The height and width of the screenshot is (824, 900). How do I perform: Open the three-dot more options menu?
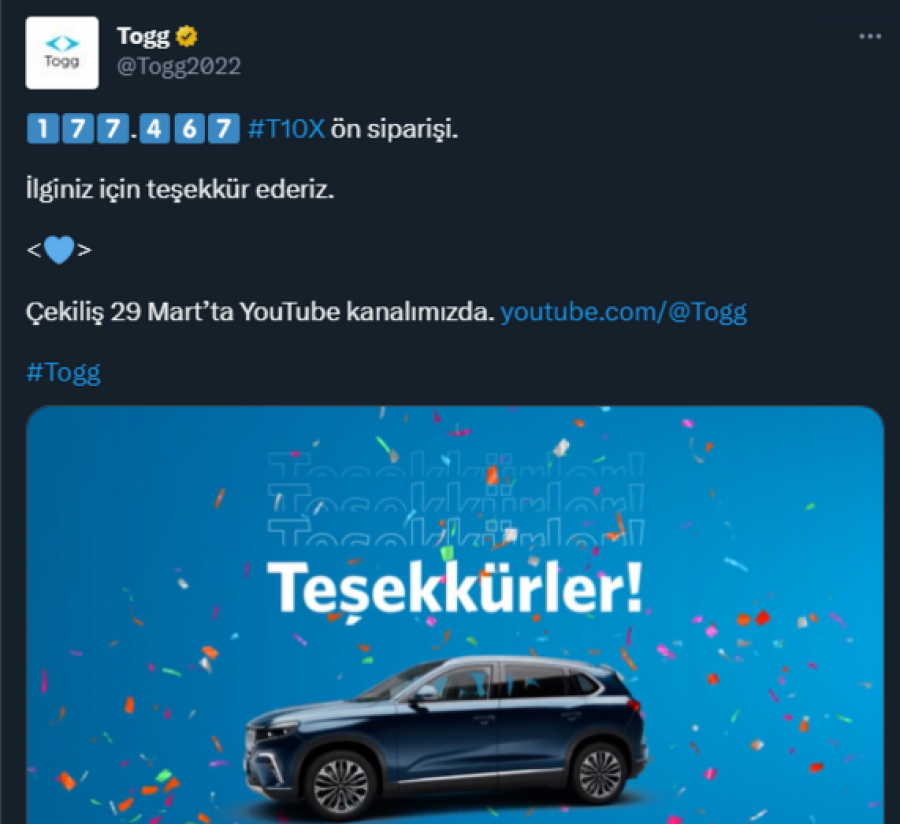870,36
